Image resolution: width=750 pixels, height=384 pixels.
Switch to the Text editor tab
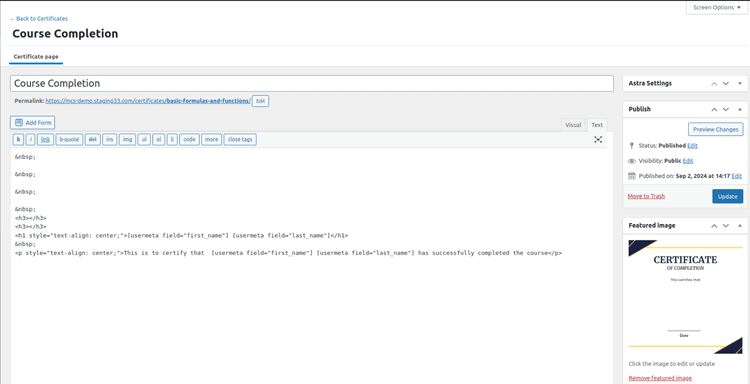(x=597, y=125)
